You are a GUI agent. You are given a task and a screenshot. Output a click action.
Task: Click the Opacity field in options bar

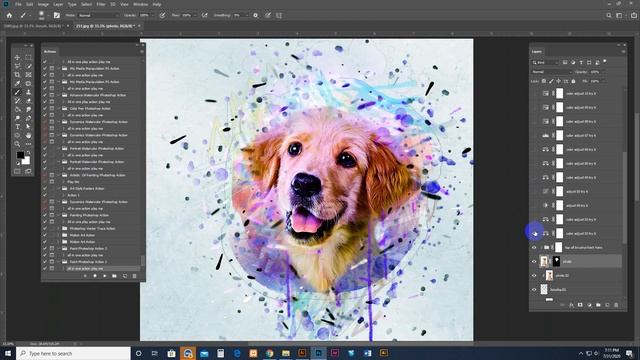(x=145, y=16)
